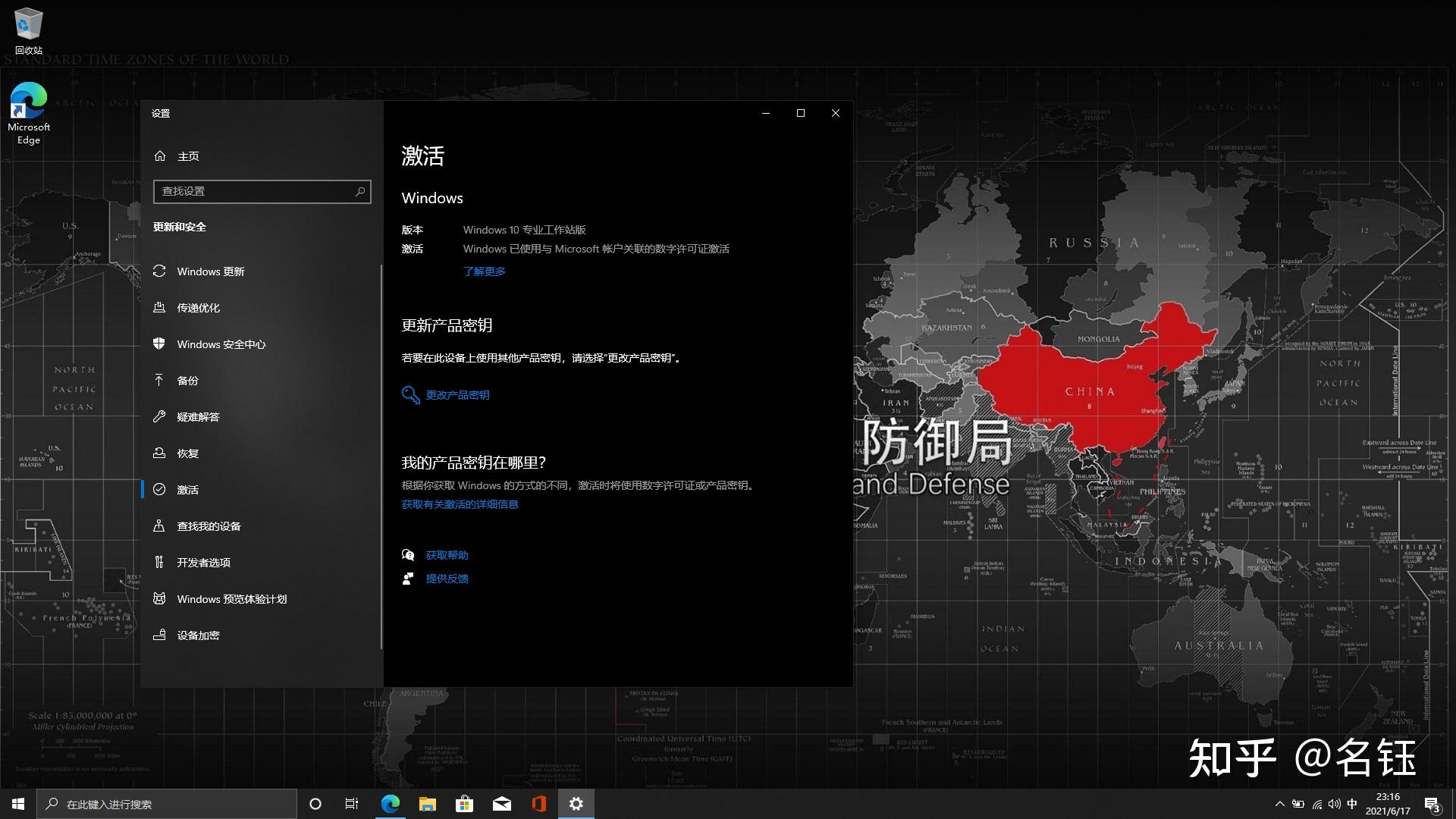Open the 疑难解答 section
Screen dimensions: 1456x819
click(x=198, y=417)
